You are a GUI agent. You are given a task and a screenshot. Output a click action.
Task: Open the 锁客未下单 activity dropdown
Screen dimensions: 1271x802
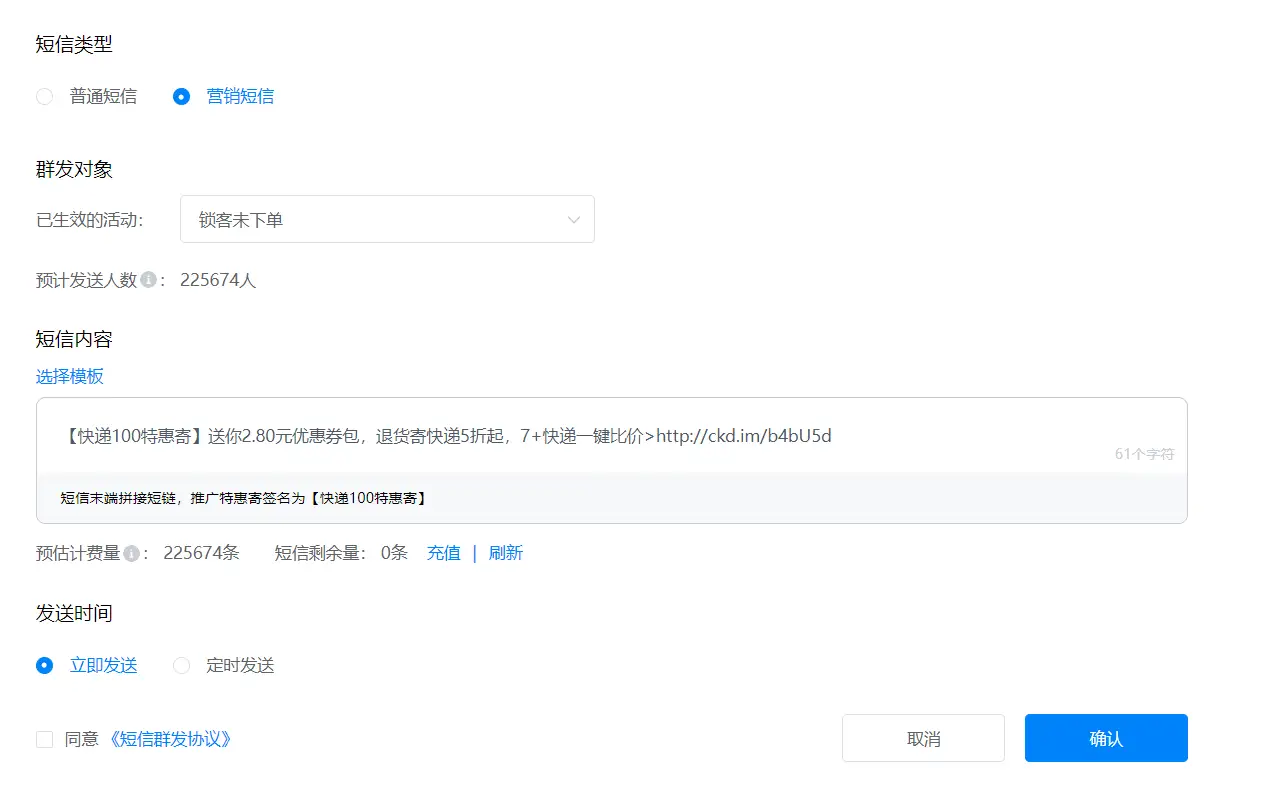coord(386,220)
